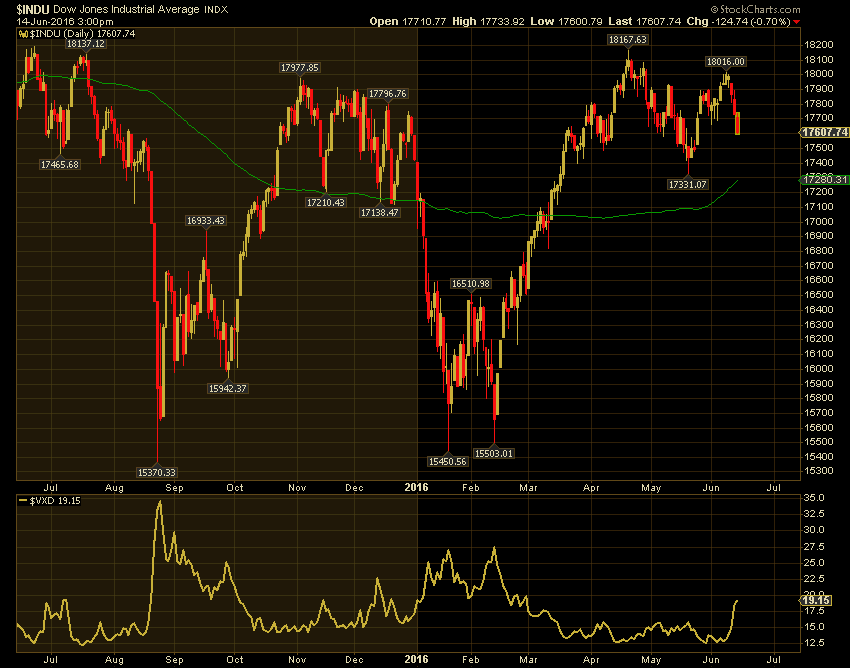Viewport: 850px width, 668px height.
Task: Click the 17465.68 low price label
Action: [x=60, y=164]
